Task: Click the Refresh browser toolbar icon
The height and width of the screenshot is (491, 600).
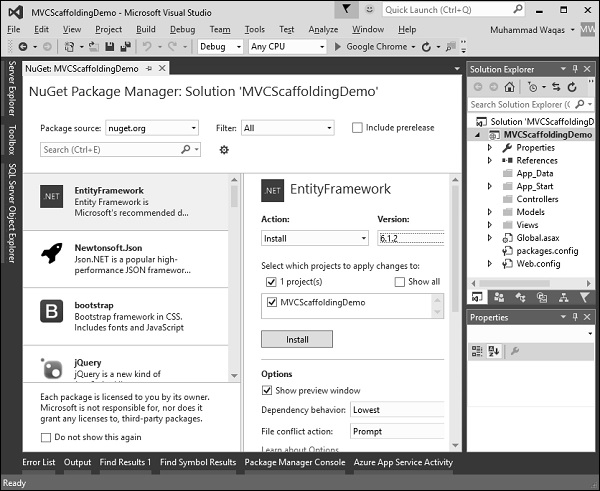Action: [x=426, y=47]
